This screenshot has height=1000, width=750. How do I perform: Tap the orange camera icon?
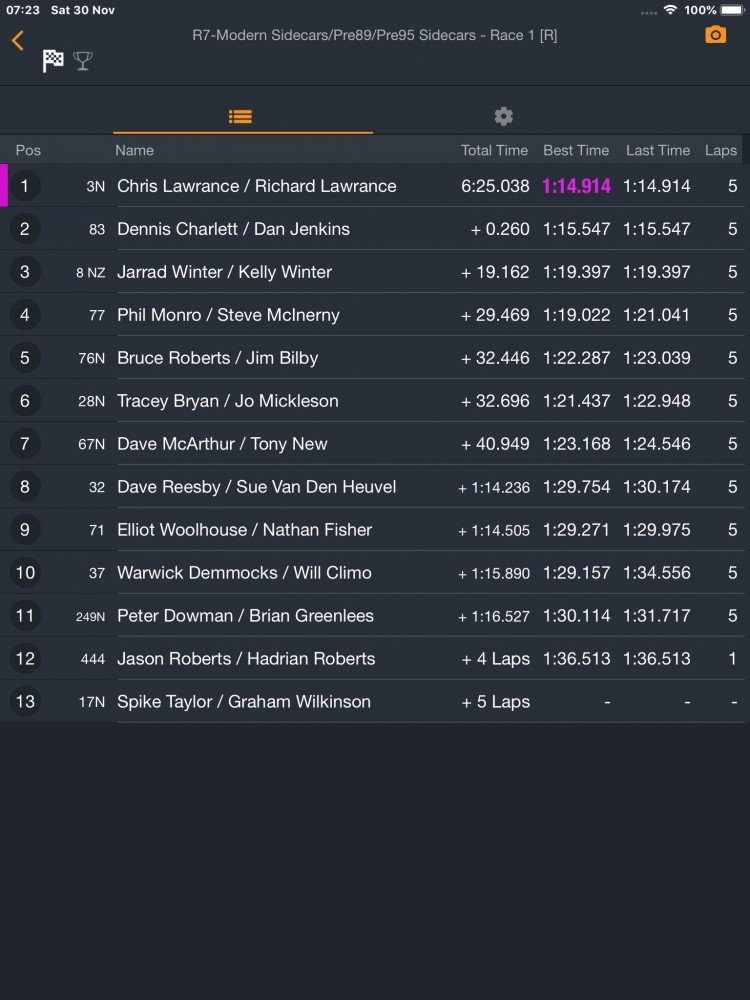point(715,34)
